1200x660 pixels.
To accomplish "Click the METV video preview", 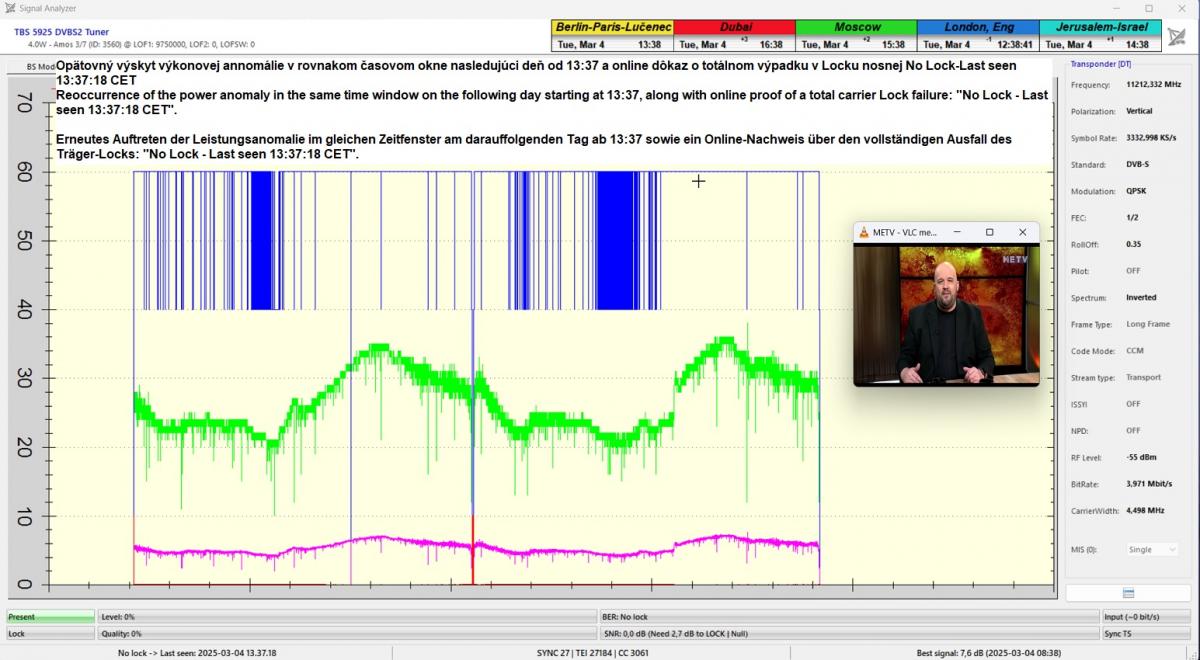I will 946,315.
